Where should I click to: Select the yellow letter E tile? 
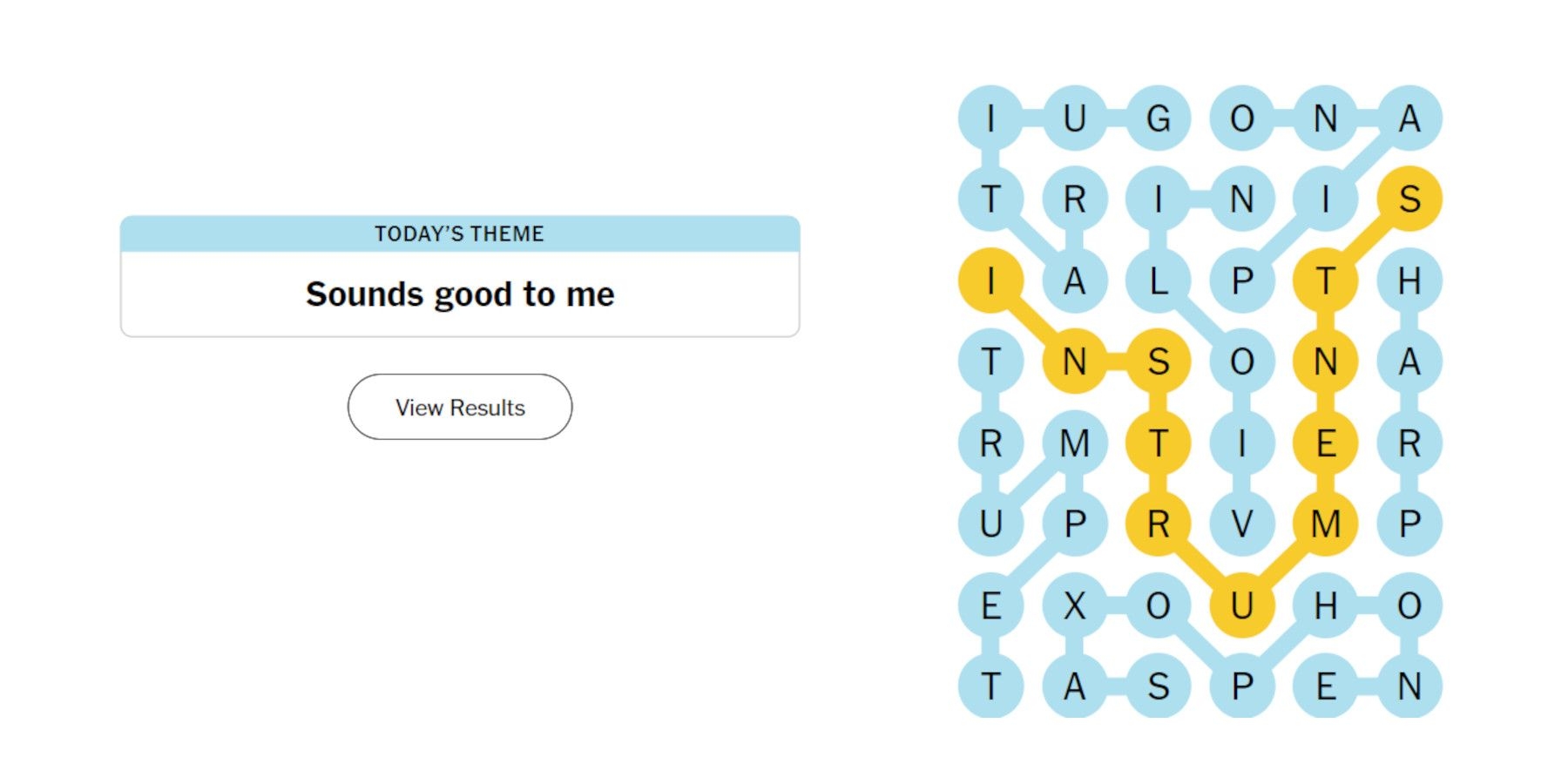coord(1325,443)
